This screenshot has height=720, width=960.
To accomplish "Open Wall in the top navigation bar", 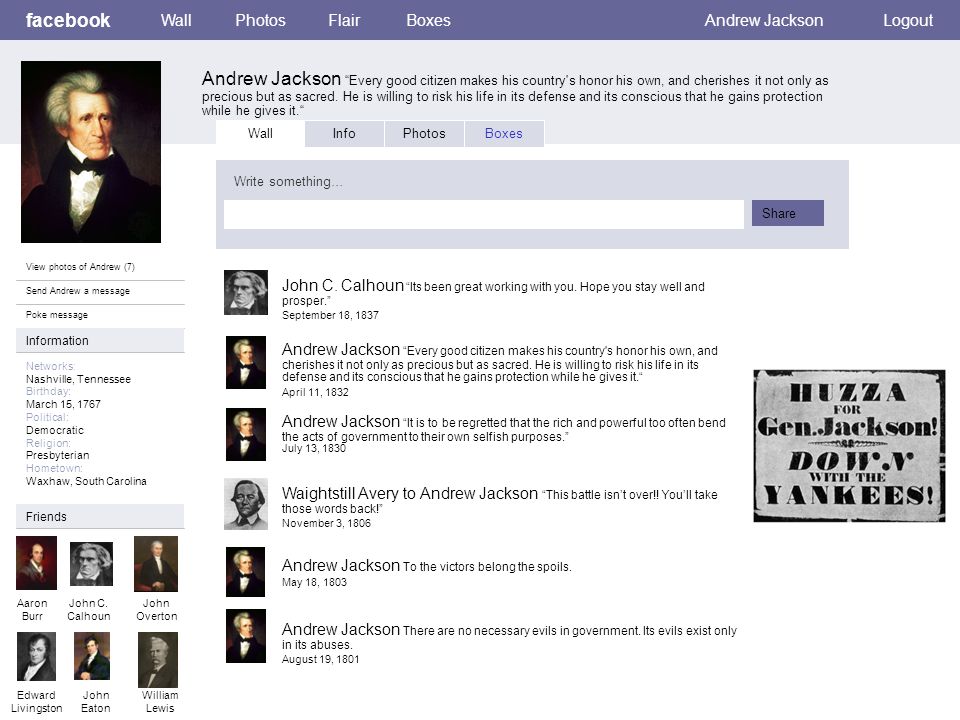I will pos(176,20).
